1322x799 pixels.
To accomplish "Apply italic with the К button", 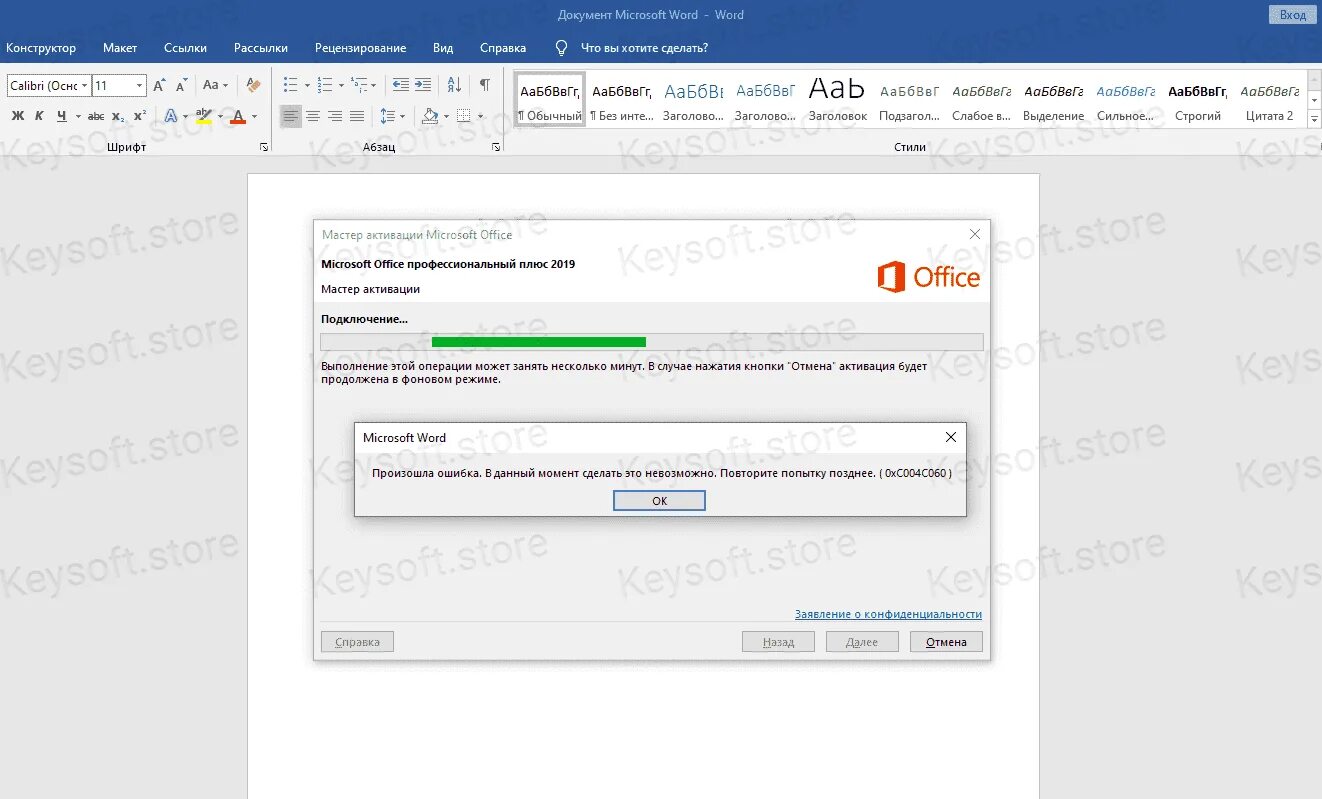I will point(39,116).
